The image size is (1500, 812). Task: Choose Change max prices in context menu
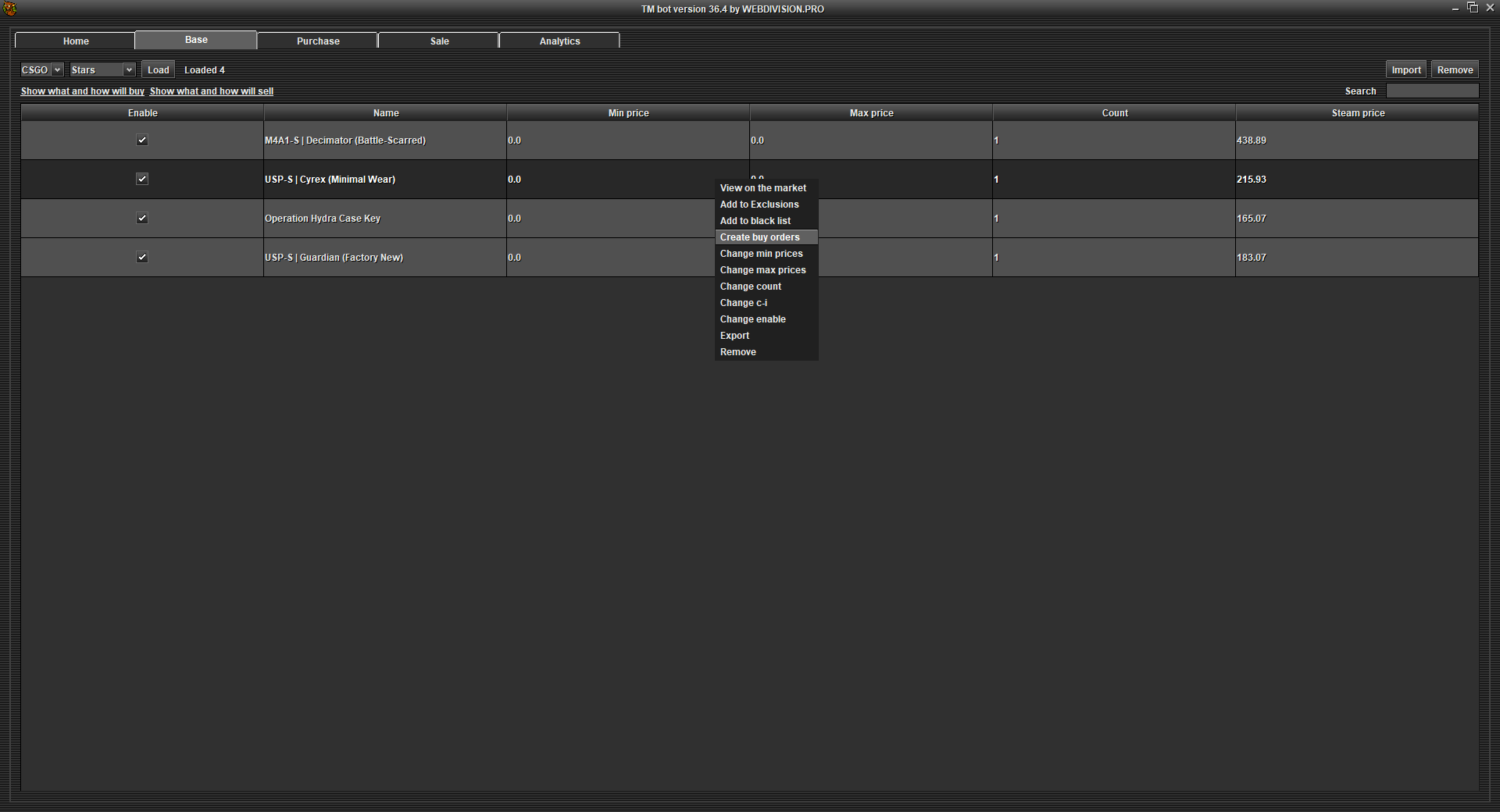762,270
